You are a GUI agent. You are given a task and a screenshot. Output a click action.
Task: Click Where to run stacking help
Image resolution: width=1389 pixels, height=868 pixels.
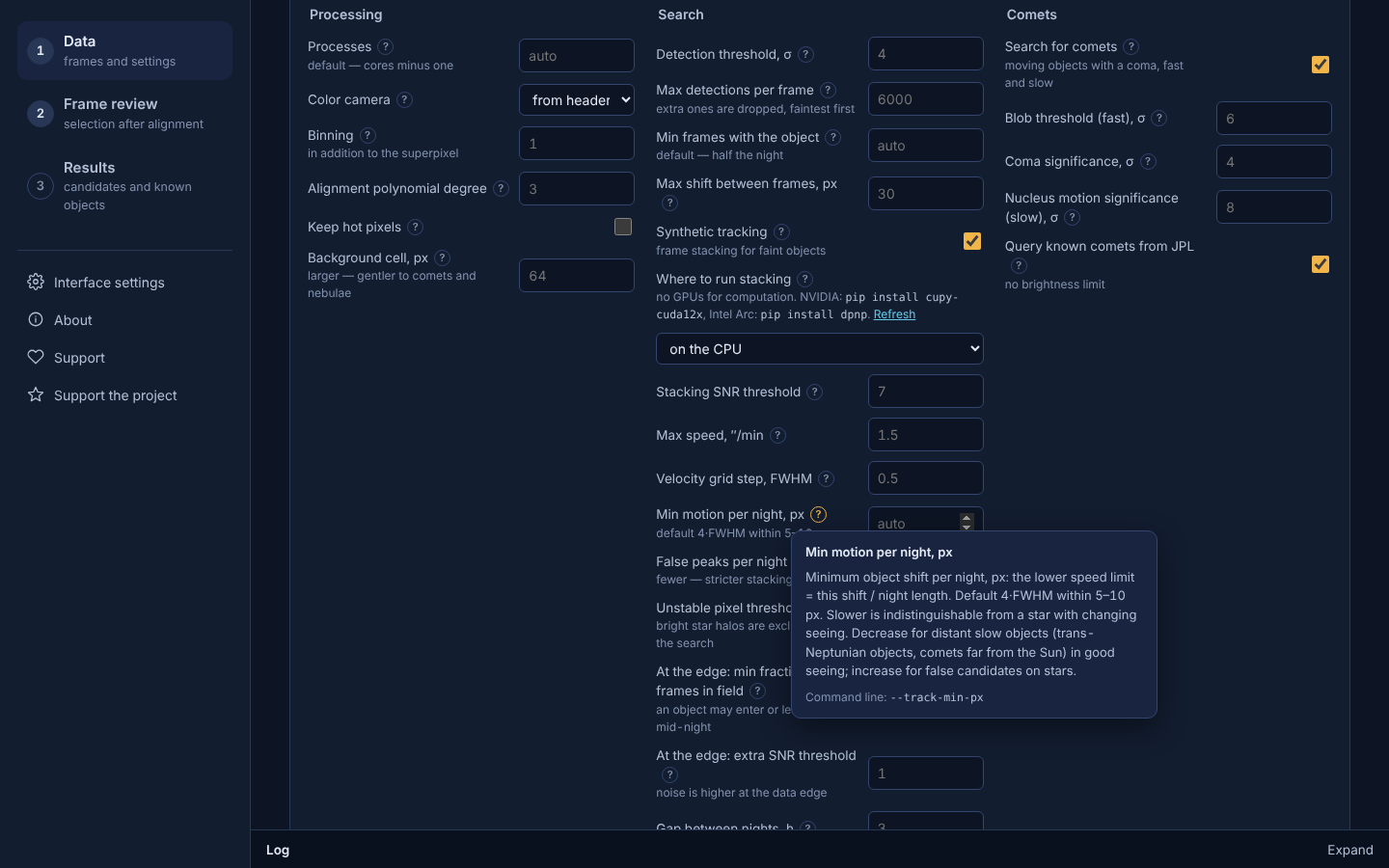(805, 279)
